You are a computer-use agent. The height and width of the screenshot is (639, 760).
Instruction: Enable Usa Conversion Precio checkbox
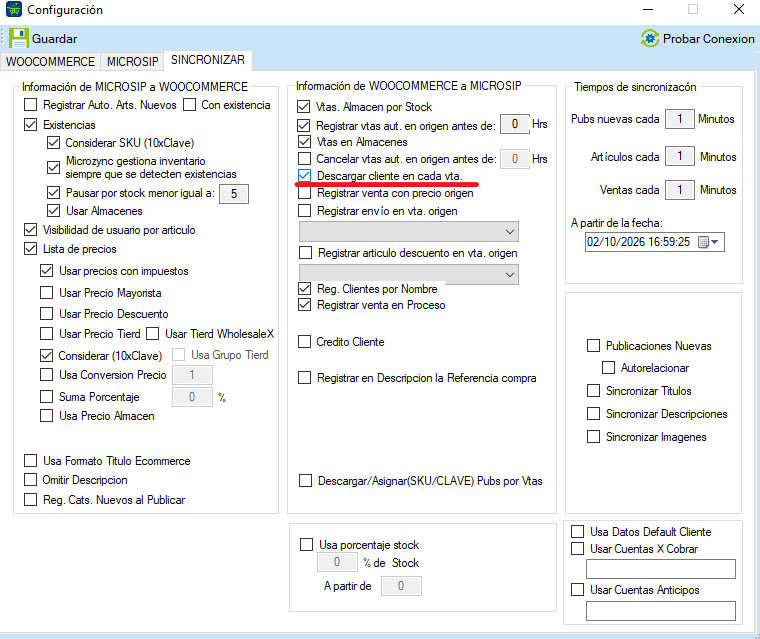click(x=47, y=374)
